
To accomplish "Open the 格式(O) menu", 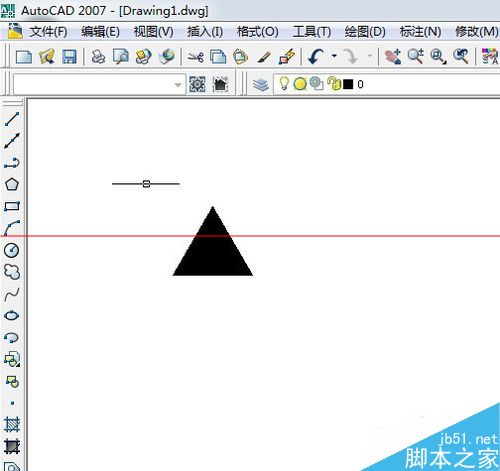I will [258, 32].
